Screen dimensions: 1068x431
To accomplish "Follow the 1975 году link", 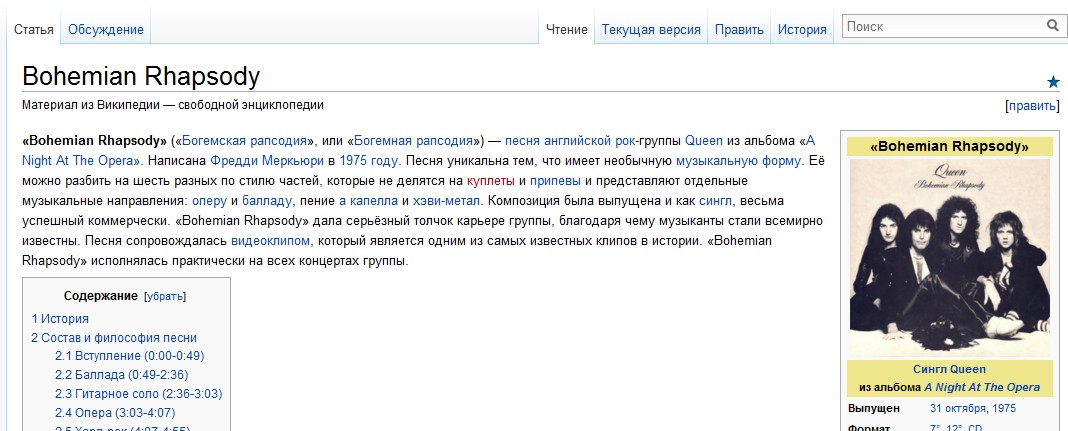I will tap(368, 161).
